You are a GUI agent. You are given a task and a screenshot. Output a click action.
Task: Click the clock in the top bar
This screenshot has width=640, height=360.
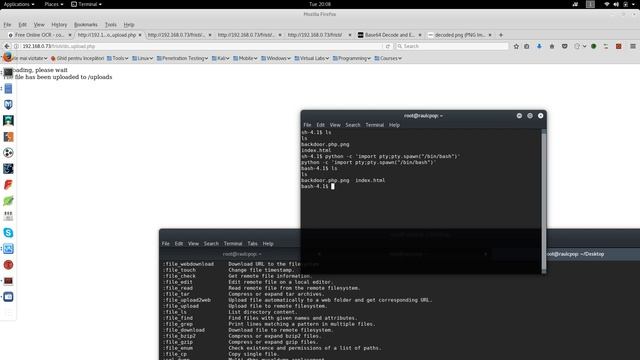point(320,4)
